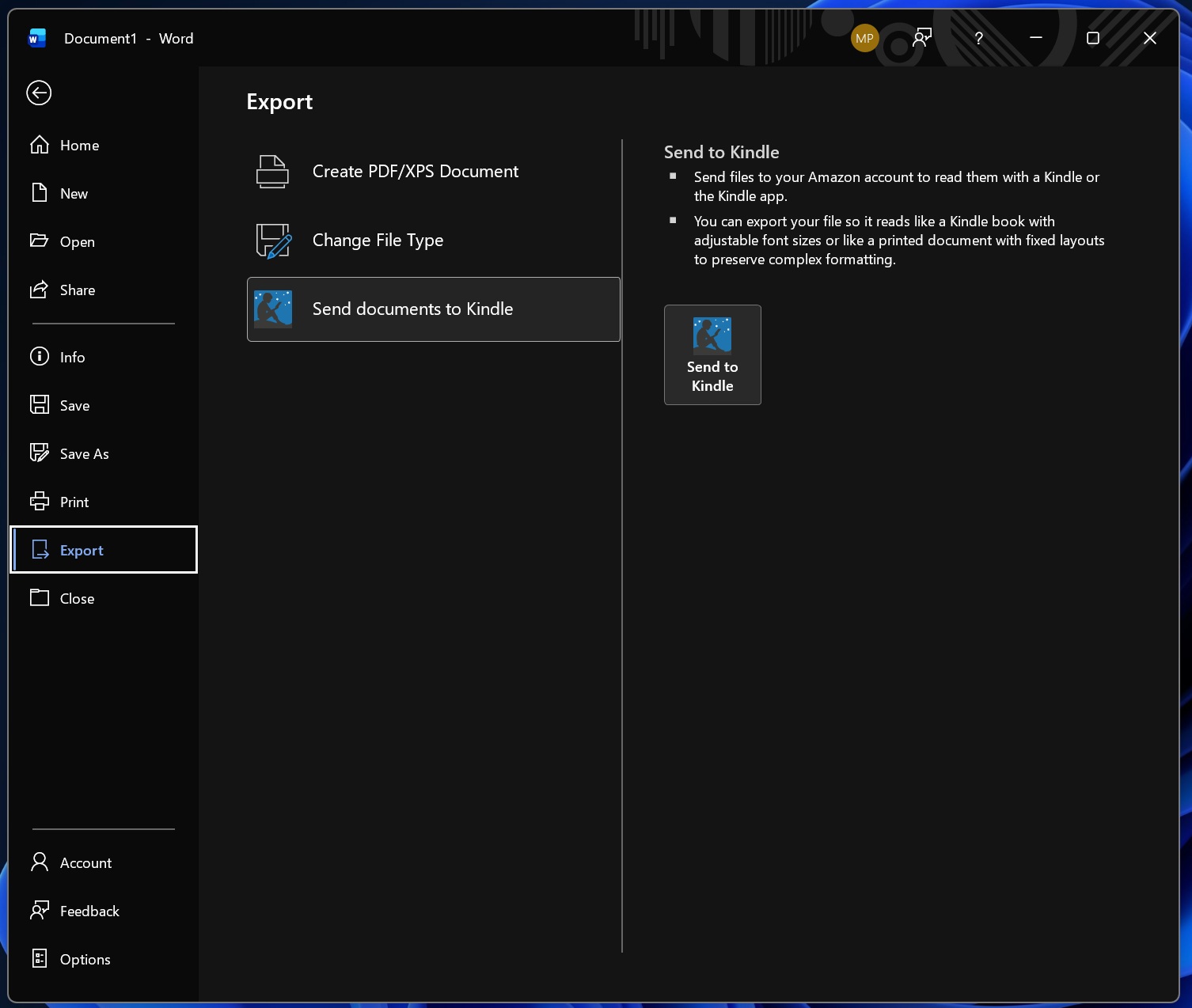
Task: Select Change File Type
Action: (x=434, y=241)
